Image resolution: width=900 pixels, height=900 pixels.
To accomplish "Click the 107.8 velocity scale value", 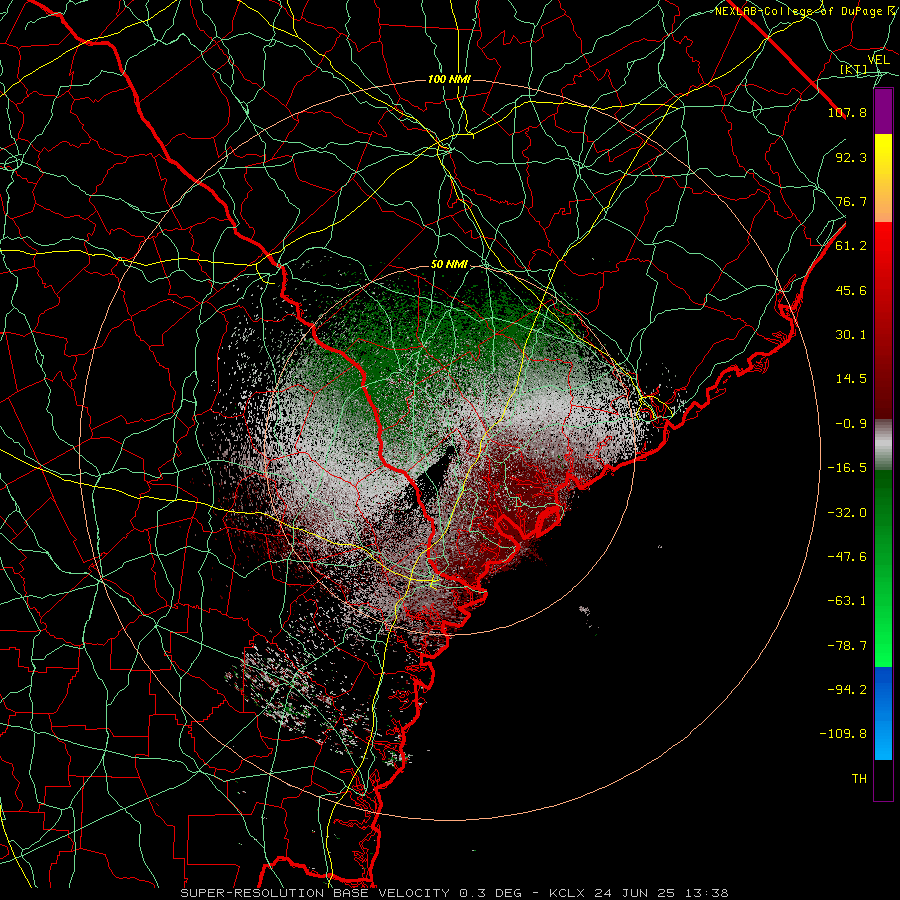I will 847,112.
